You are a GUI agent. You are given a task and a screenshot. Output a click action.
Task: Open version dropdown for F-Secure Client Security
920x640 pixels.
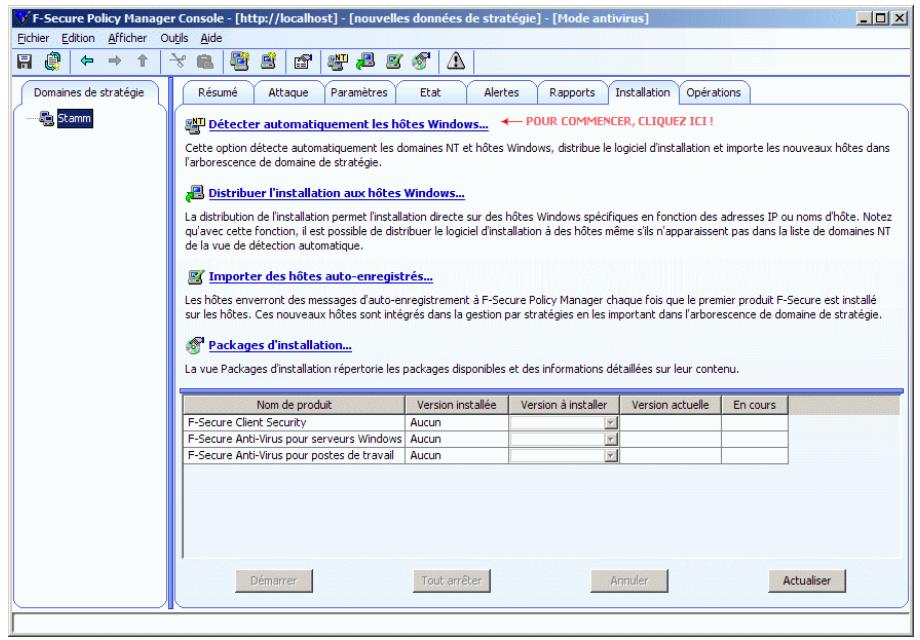[x=611, y=422]
